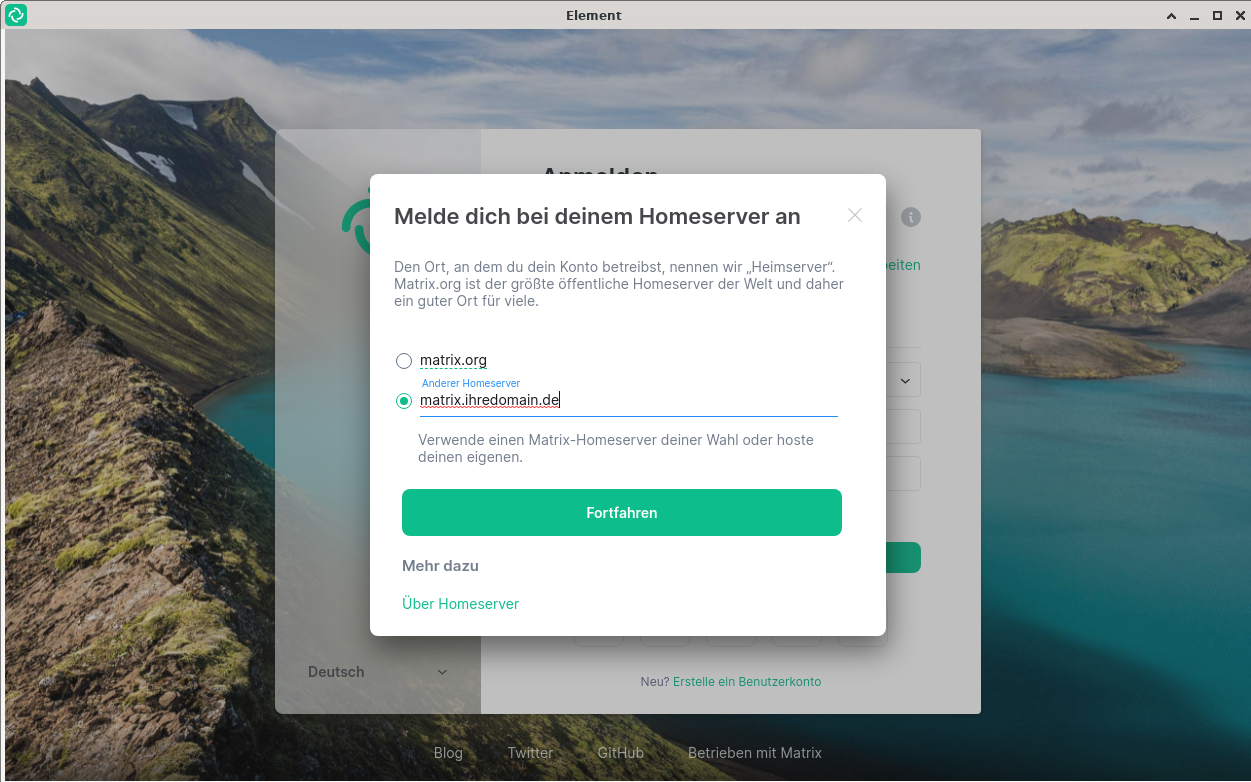1251x782 pixels.
Task: Close the Element window
Action: tap(1238, 15)
